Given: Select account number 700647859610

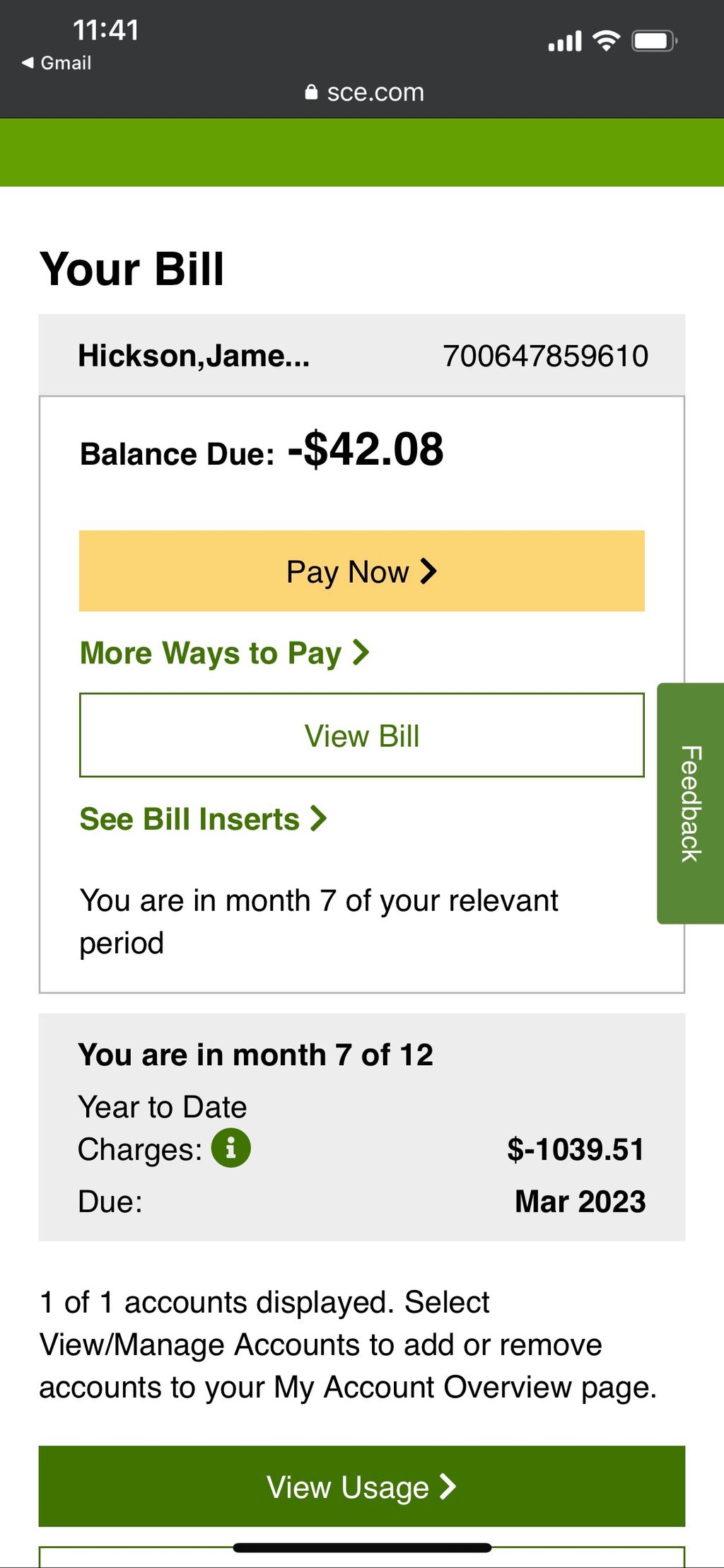Looking at the screenshot, I should 545,356.
